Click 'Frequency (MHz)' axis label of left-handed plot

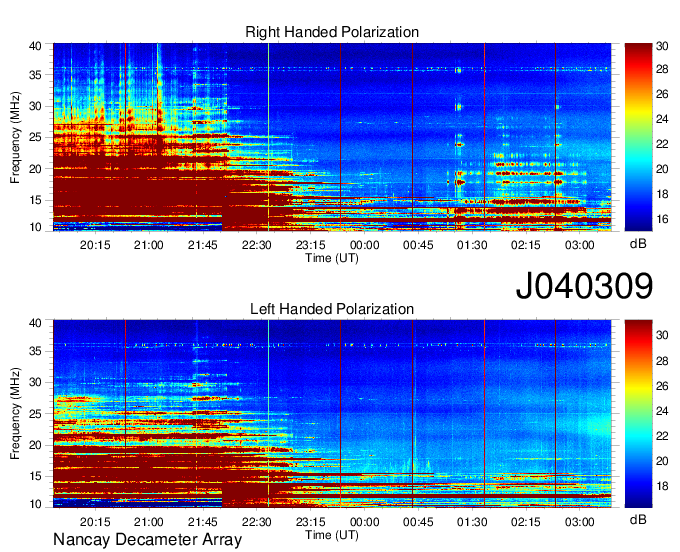(x=15, y=414)
